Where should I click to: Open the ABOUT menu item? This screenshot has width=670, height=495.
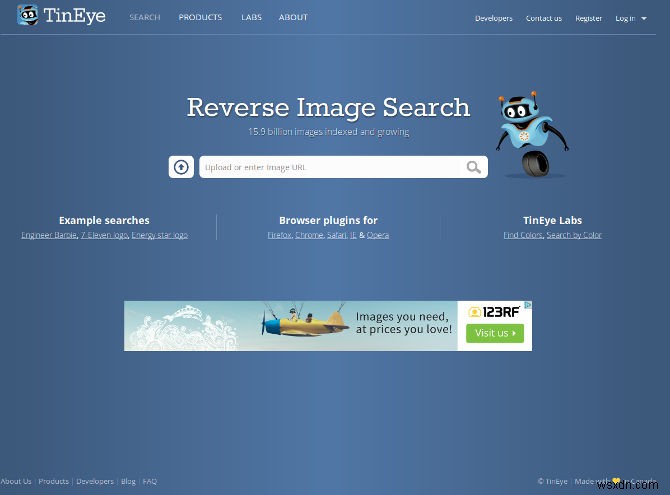(x=293, y=17)
